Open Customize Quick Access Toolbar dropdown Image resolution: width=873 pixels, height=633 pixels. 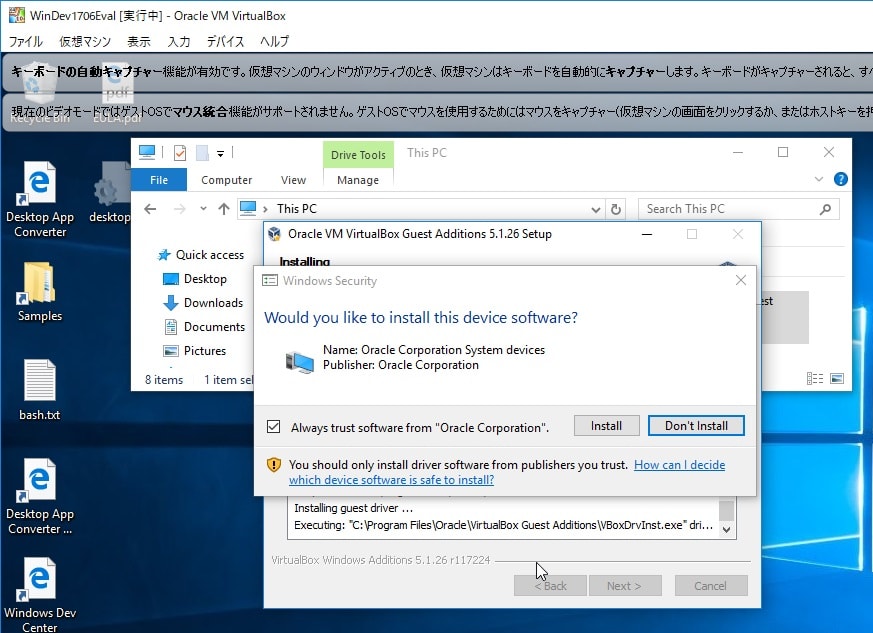point(220,153)
